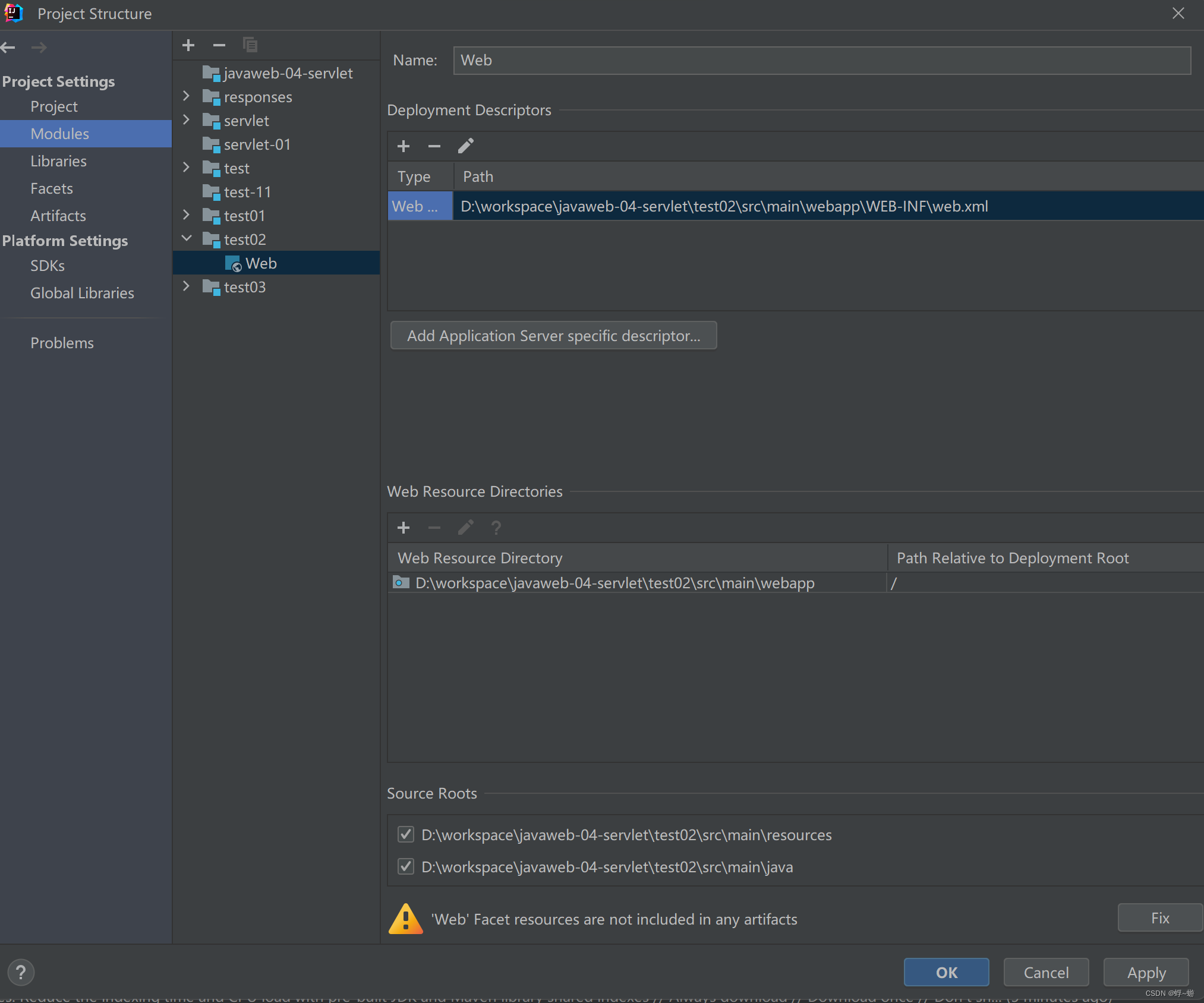Click the Fix button for facet warning
The image size is (1204, 1003).
coord(1159,918)
